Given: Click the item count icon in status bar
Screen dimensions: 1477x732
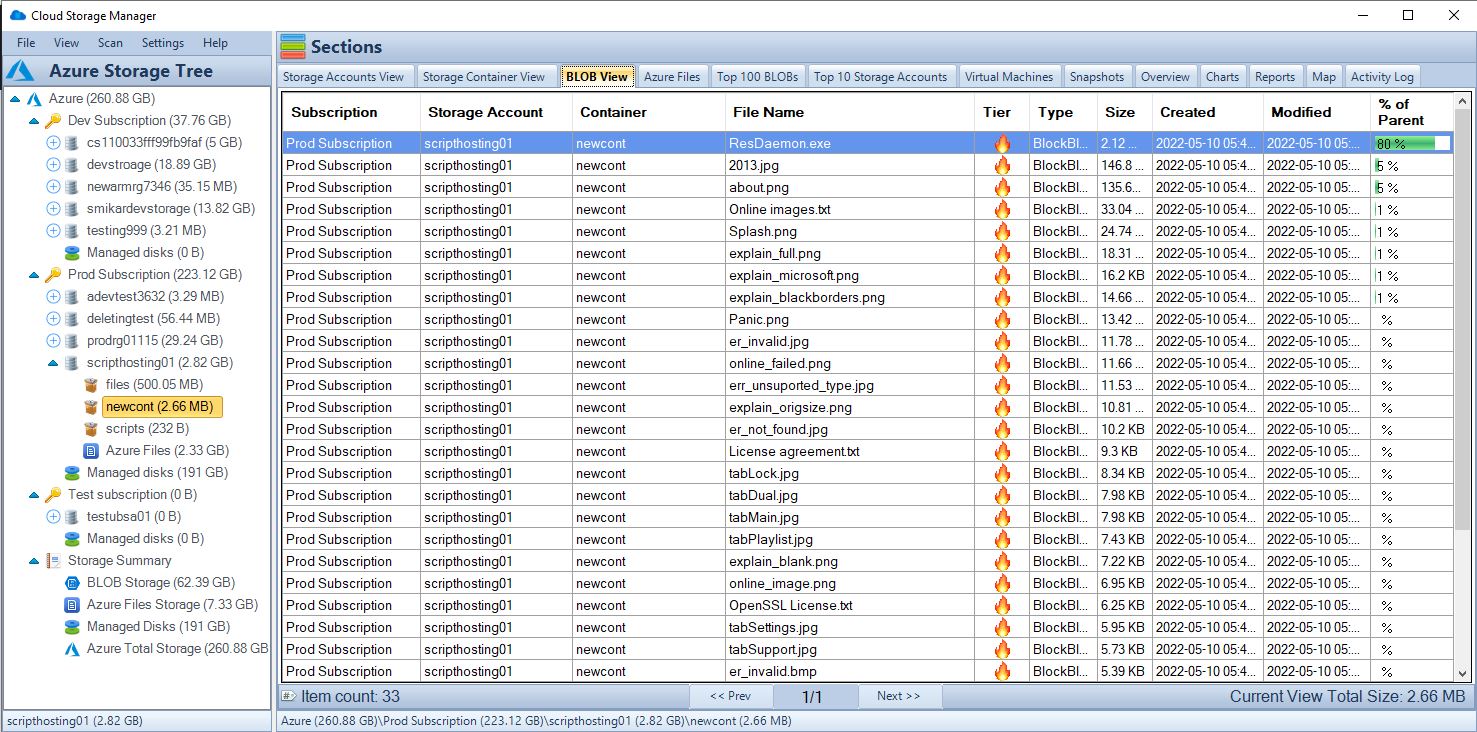Looking at the screenshot, I should tap(289, 696).
